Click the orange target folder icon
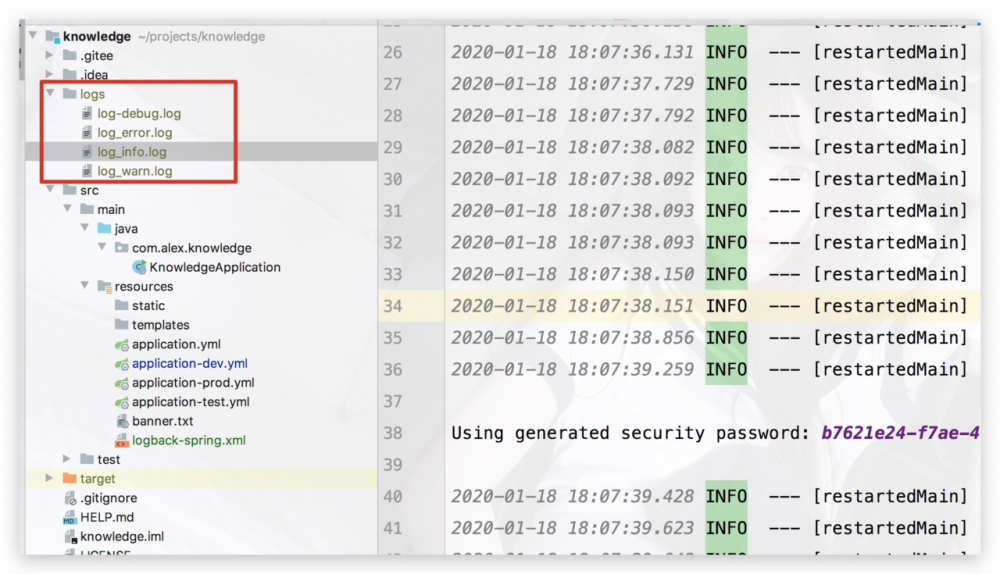 (69, 479)
